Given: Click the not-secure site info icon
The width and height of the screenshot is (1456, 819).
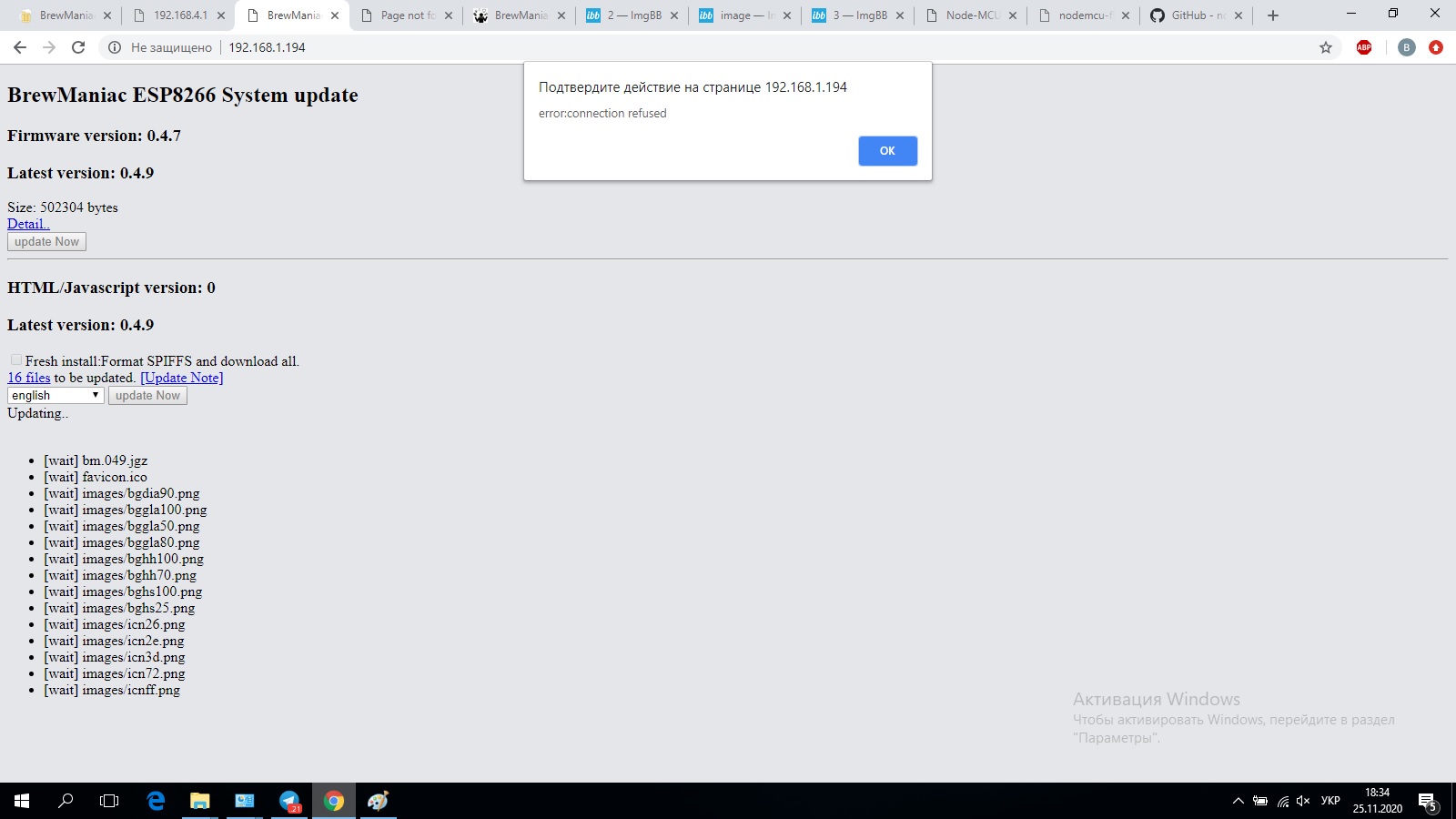Looking at the screenshot, I should coord(115,47).
